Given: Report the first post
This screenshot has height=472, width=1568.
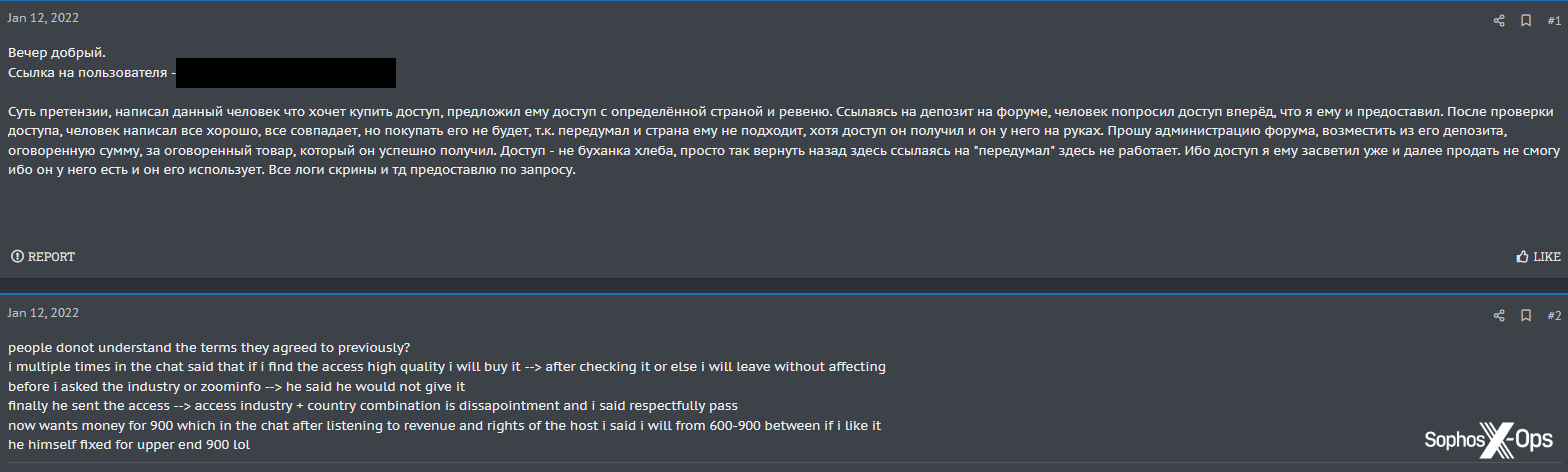Looking at the screenshot, I should click(x=43, y=257).
